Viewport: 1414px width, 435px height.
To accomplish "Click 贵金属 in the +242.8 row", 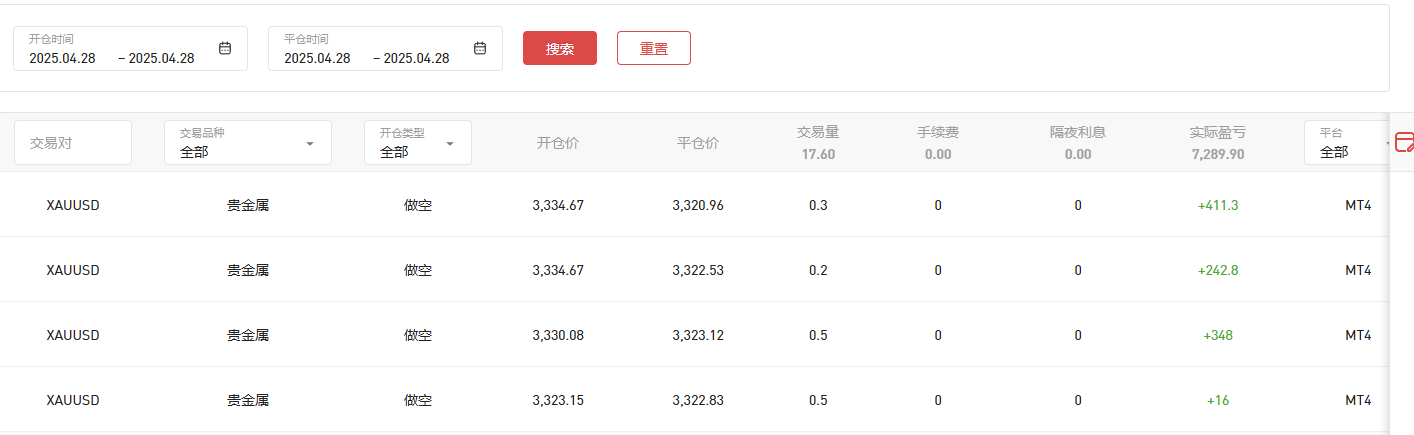I will click(x=248, y=270).
